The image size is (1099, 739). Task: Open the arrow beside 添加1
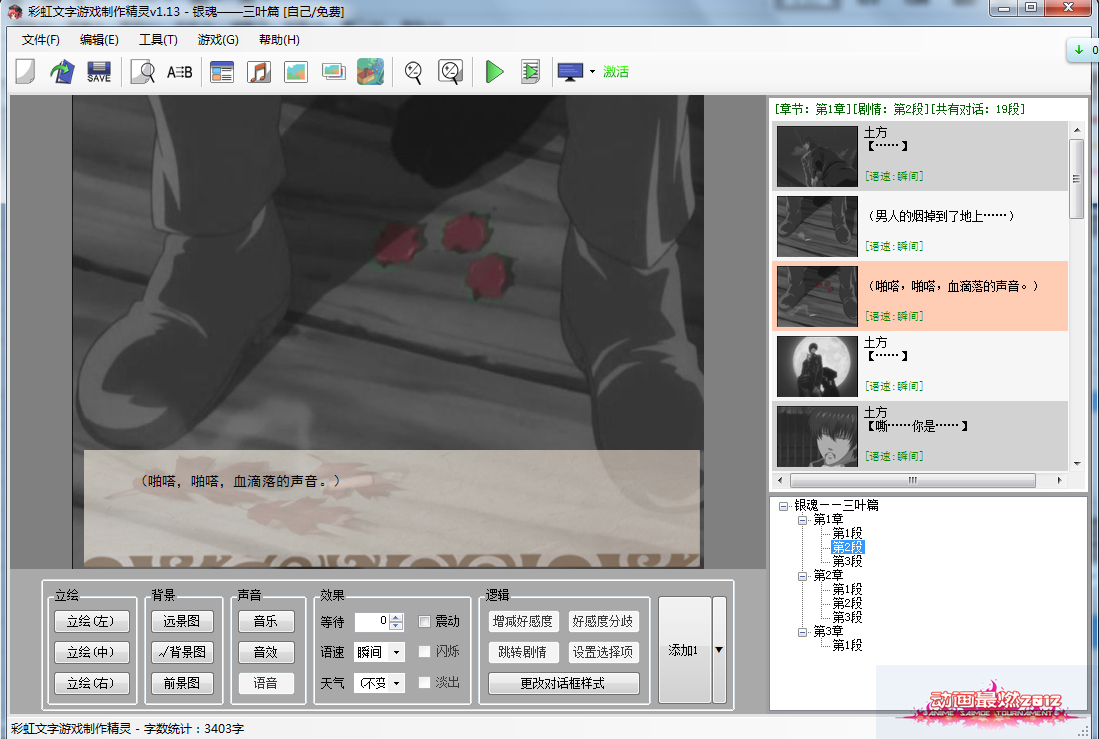click(719, 650)
